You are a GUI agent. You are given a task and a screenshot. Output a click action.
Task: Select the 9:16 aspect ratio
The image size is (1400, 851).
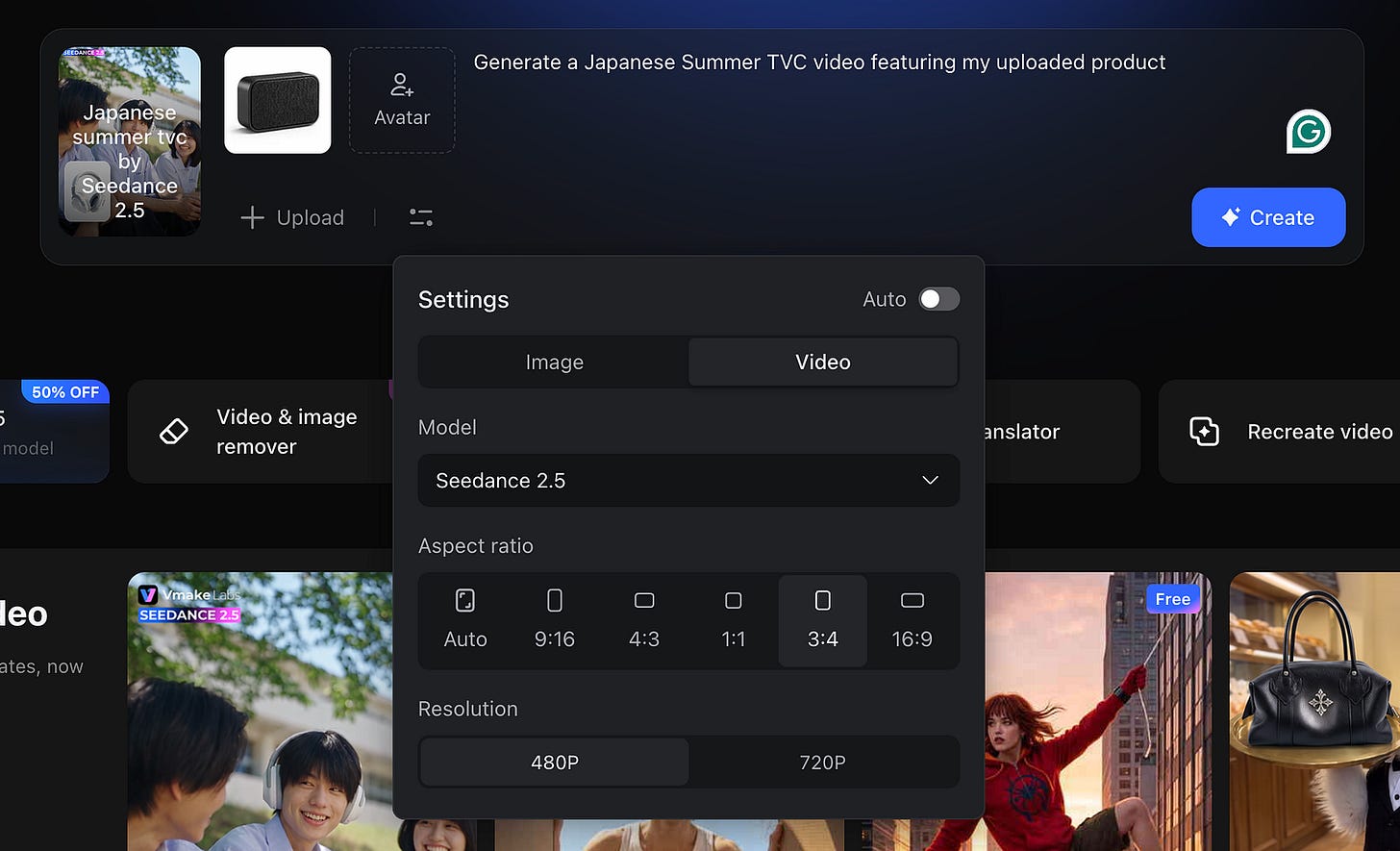[555, 620]
